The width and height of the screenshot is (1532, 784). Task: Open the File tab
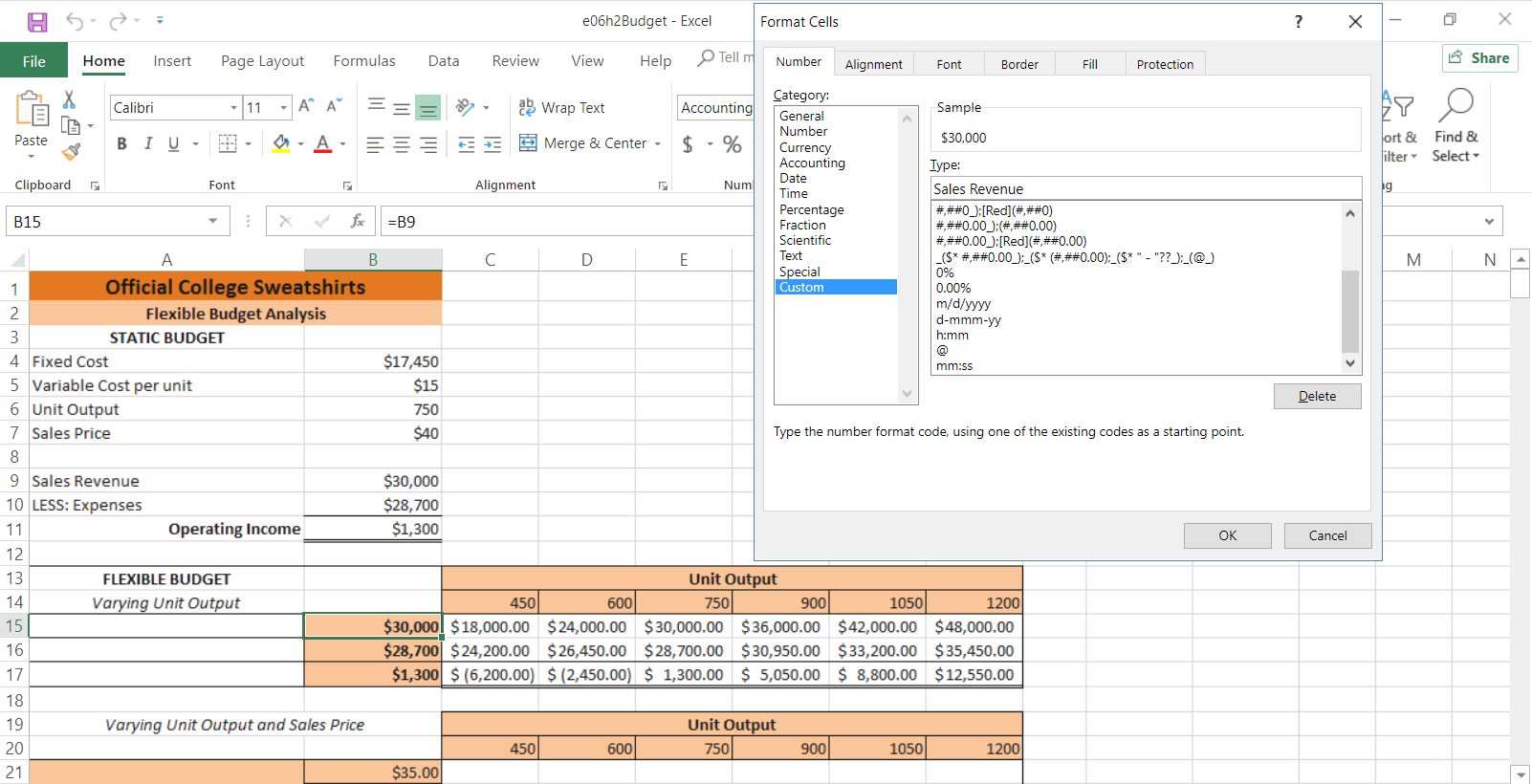tap(34, 60)
